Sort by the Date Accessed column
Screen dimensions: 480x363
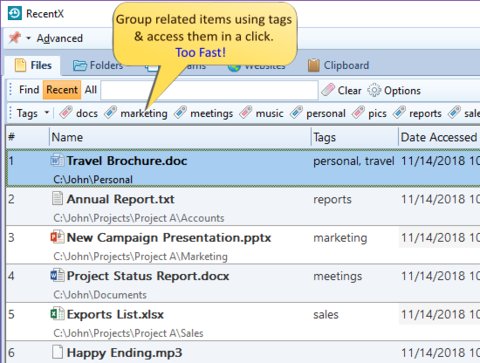click(x=439, y=137)
